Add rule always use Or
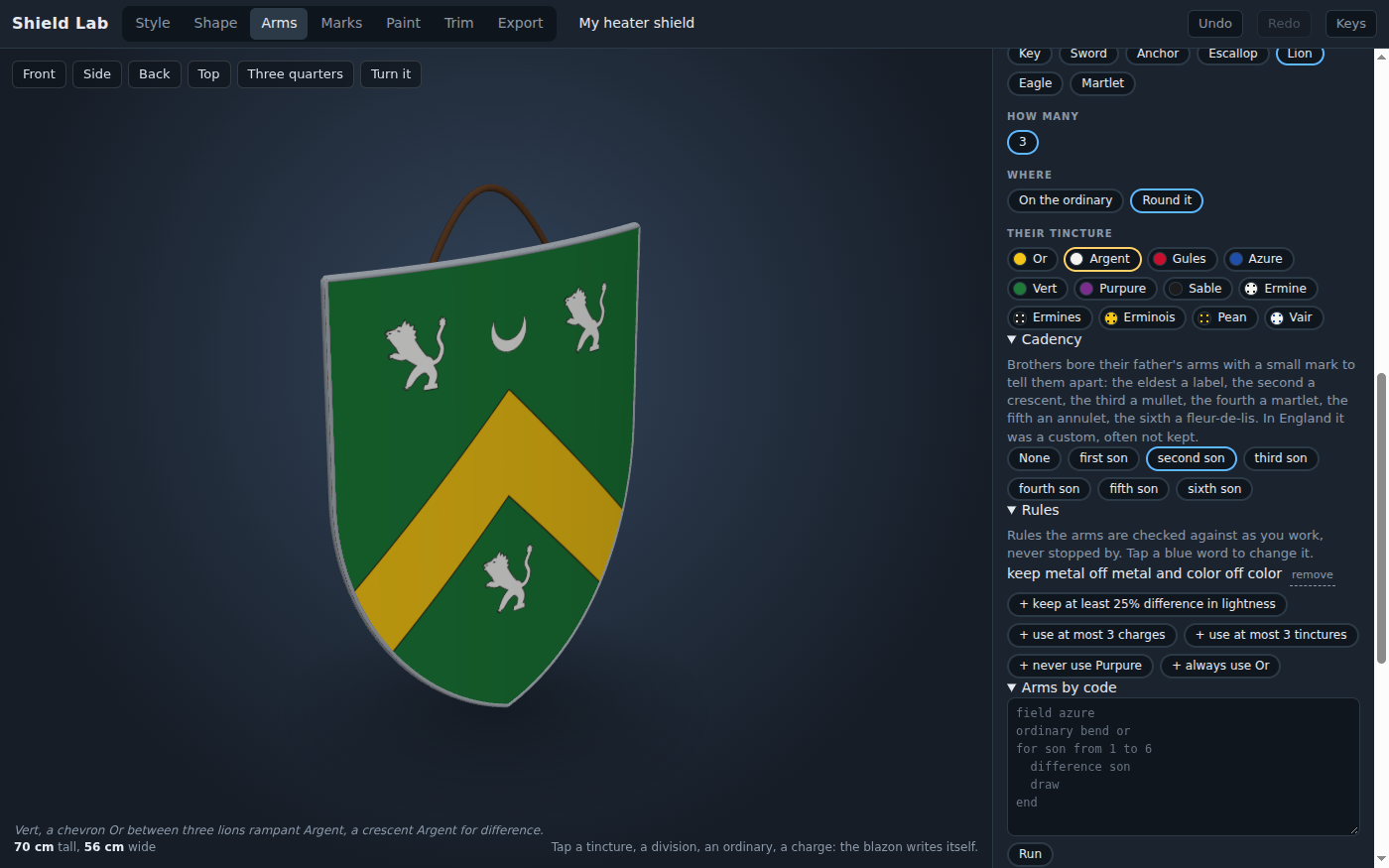Viewport: 1389px width, 868px height. tap(1220, 666)
